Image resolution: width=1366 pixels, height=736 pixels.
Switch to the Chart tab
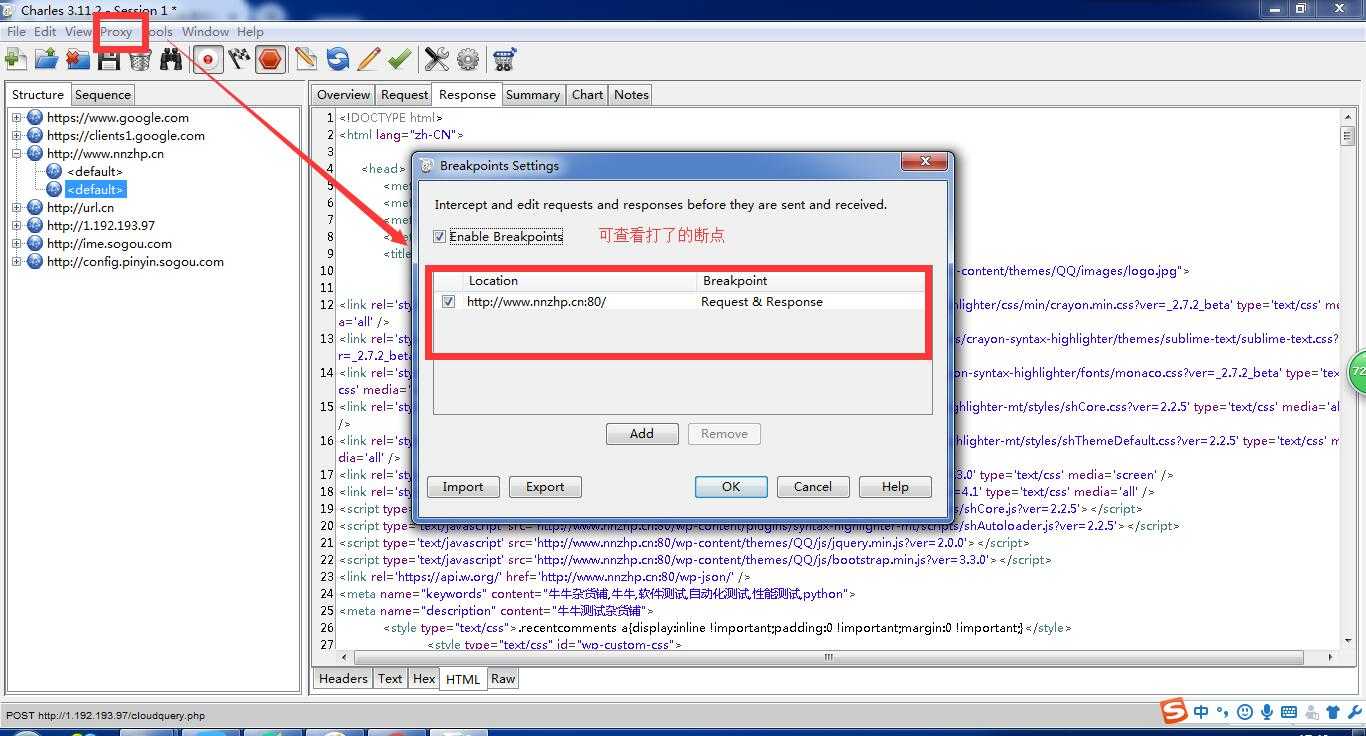pyautogui.click(x=587, y=94)
